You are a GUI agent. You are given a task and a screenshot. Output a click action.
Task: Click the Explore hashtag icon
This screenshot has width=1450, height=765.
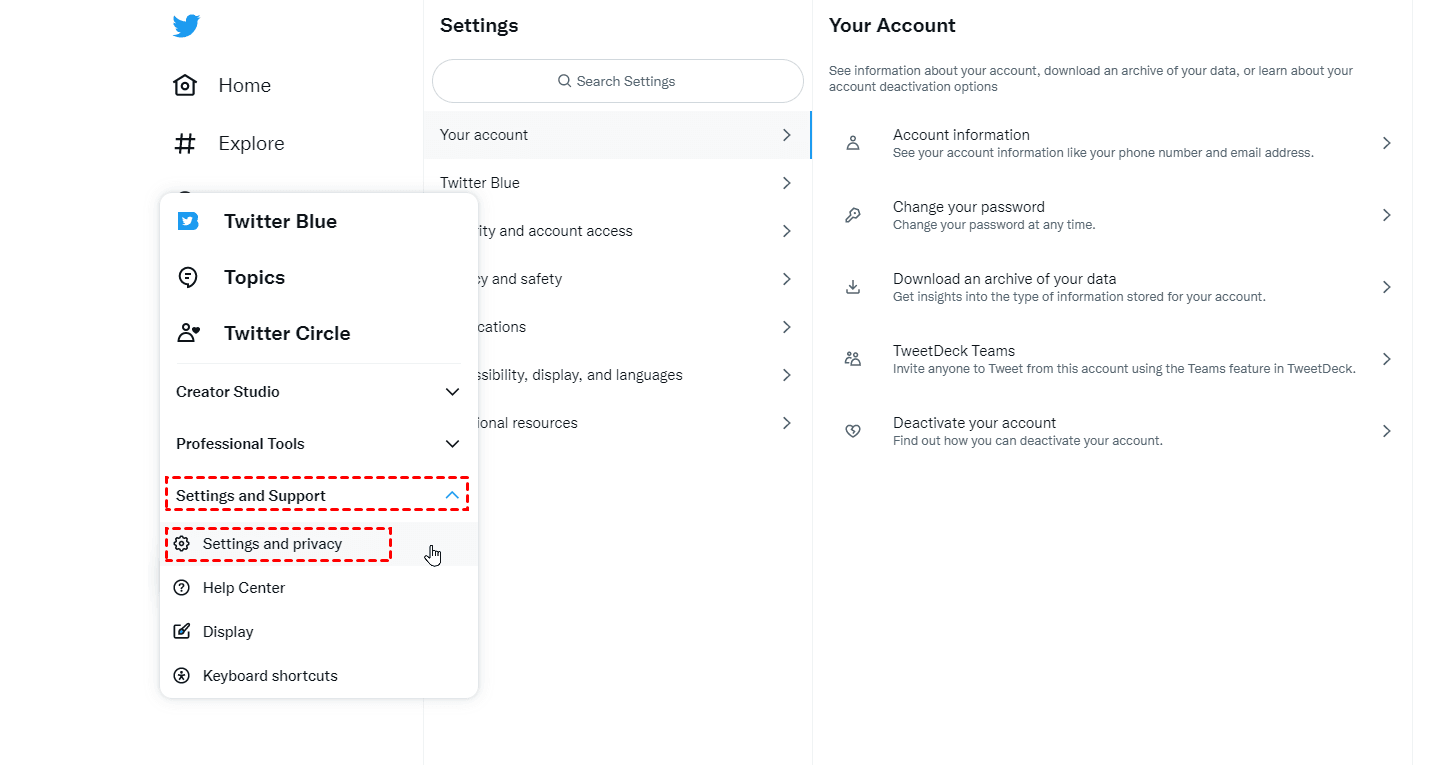click(x=185, y=144)
